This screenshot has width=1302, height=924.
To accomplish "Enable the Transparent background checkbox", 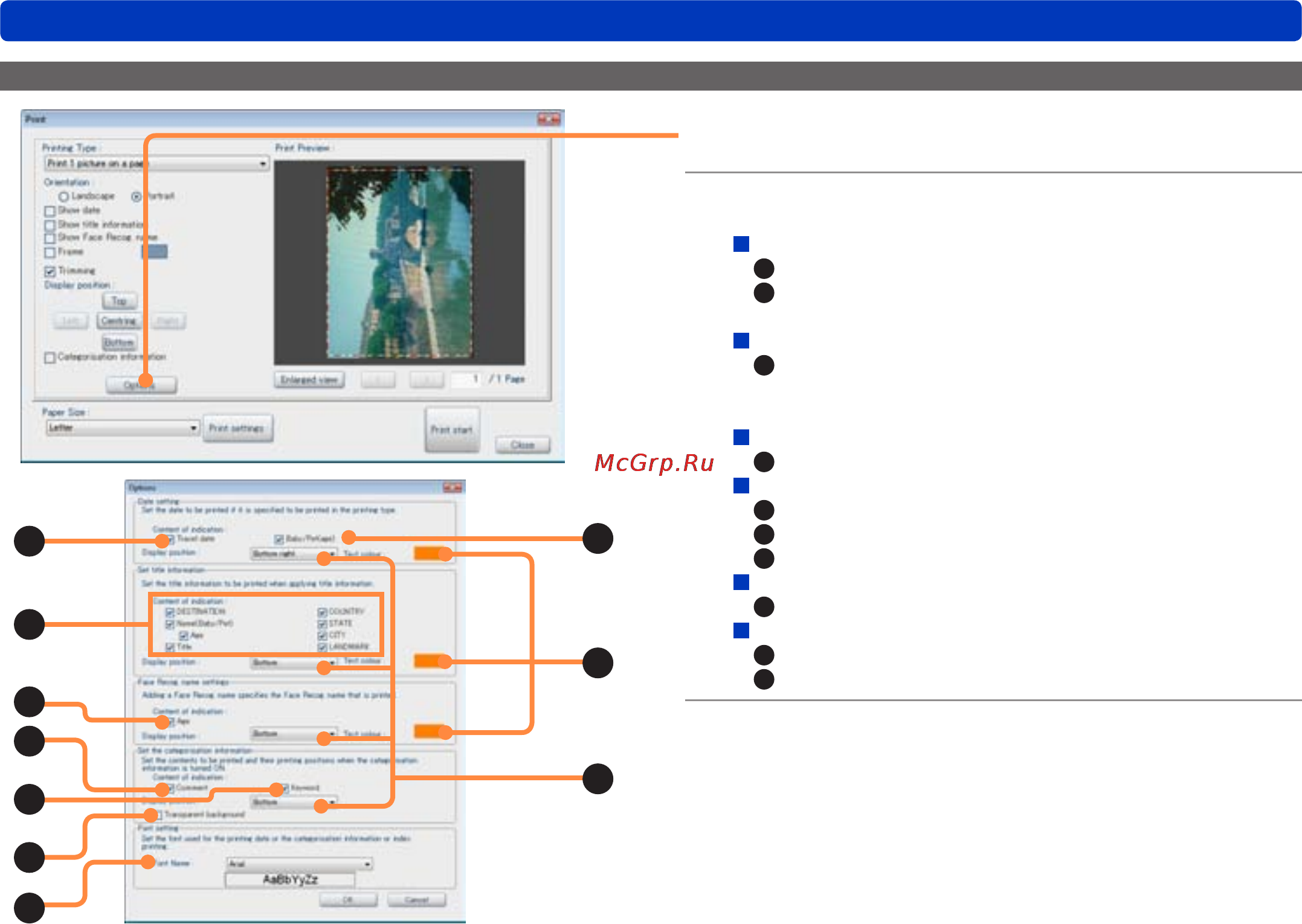I will pyautogui.click(x=158, y=815).
